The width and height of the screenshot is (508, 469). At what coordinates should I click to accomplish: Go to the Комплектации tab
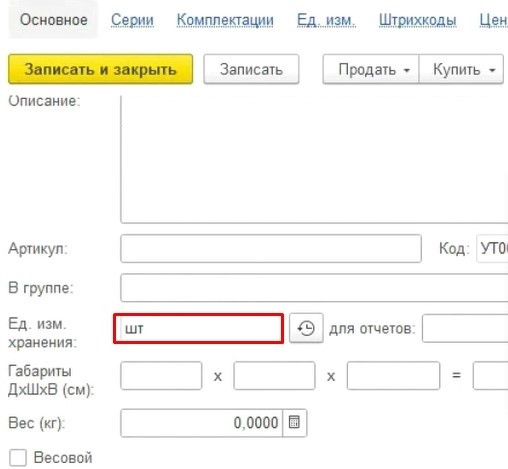click(225, 20)
